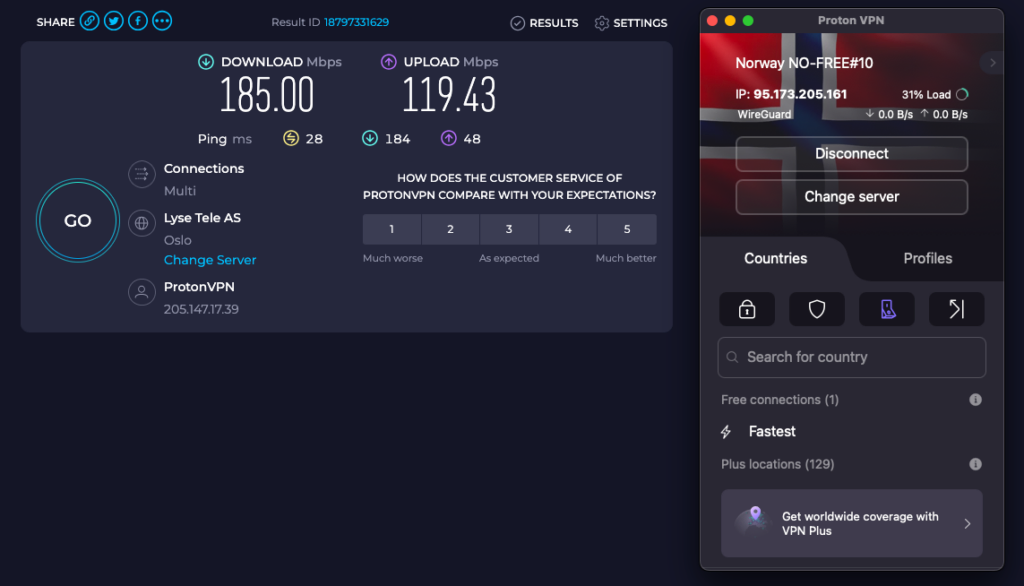Switch to Countries tab

point(775,259)
